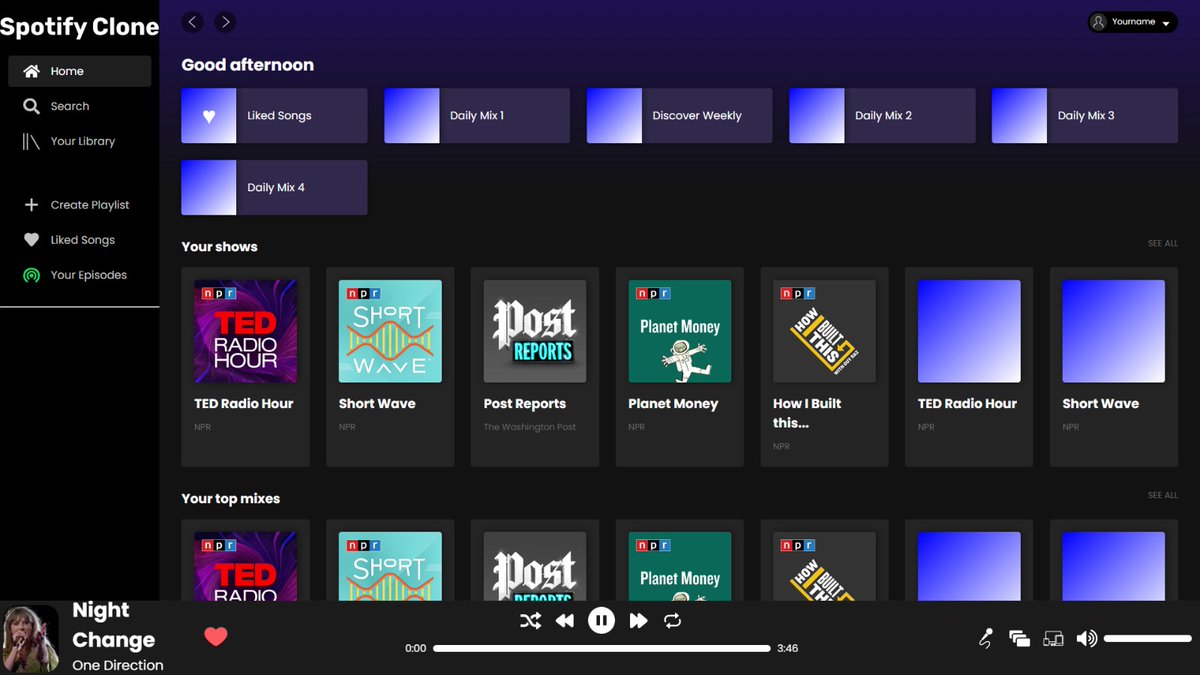Open blue-gradient Short Wave card in Your shows

pyautogui.click(x=1114, y=367)
